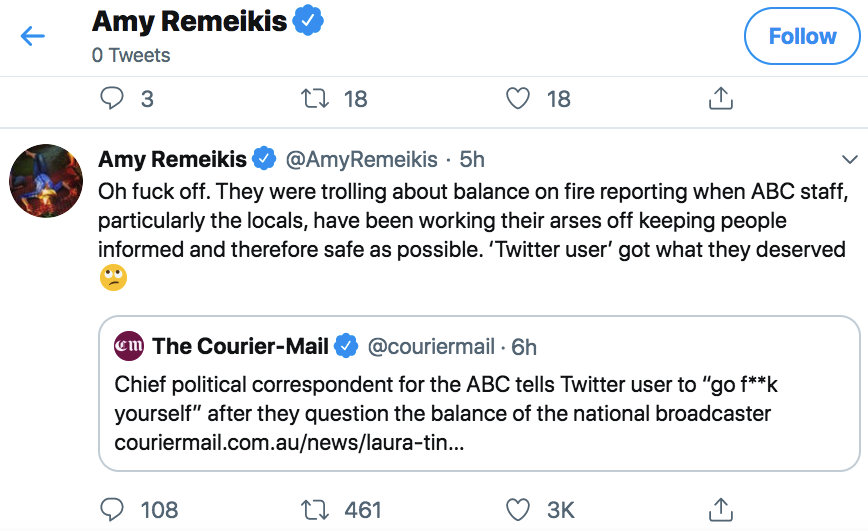Click the Courier-Mail logo avatar
The image size is (868, 531).
point(129,347)
